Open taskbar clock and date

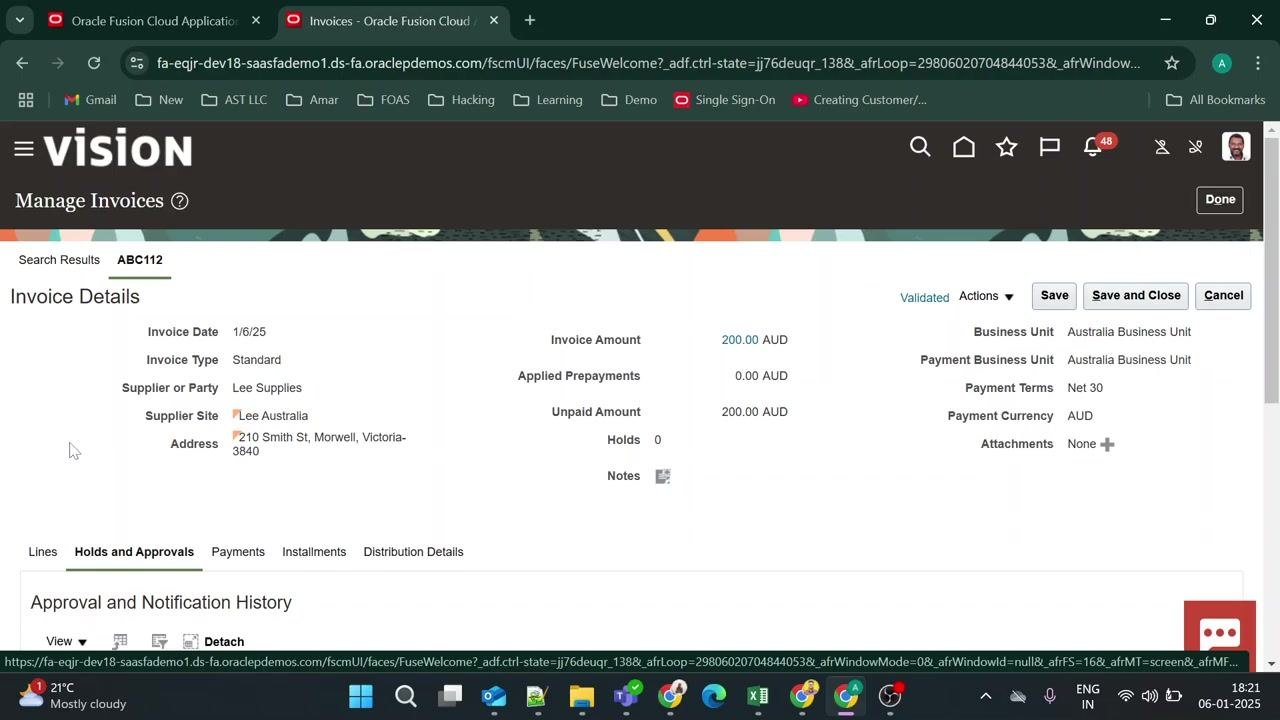click(1229, 696)
